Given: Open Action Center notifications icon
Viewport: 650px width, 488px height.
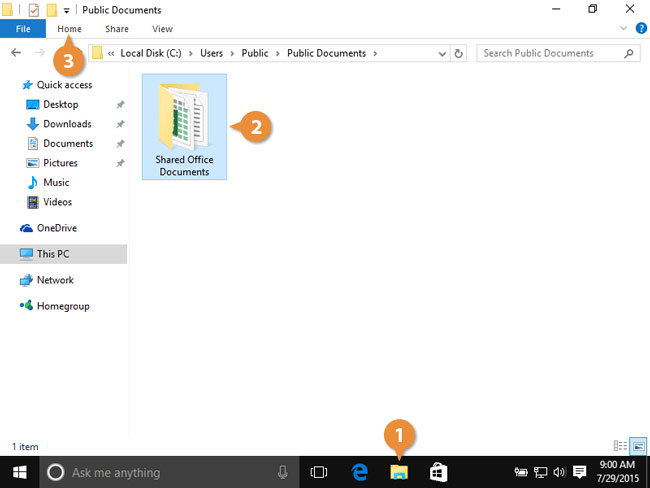Looking at the screenshot, I should click(579, 472).
